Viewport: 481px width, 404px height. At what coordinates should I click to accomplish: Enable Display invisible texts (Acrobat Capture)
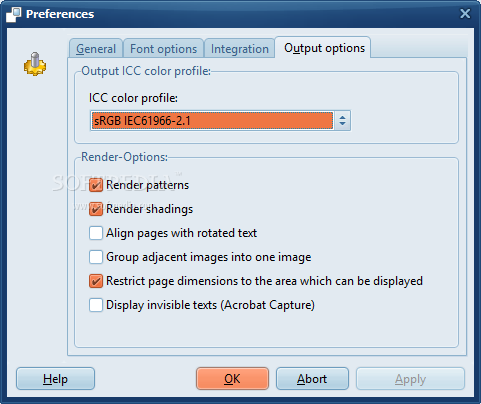(96, 305)
